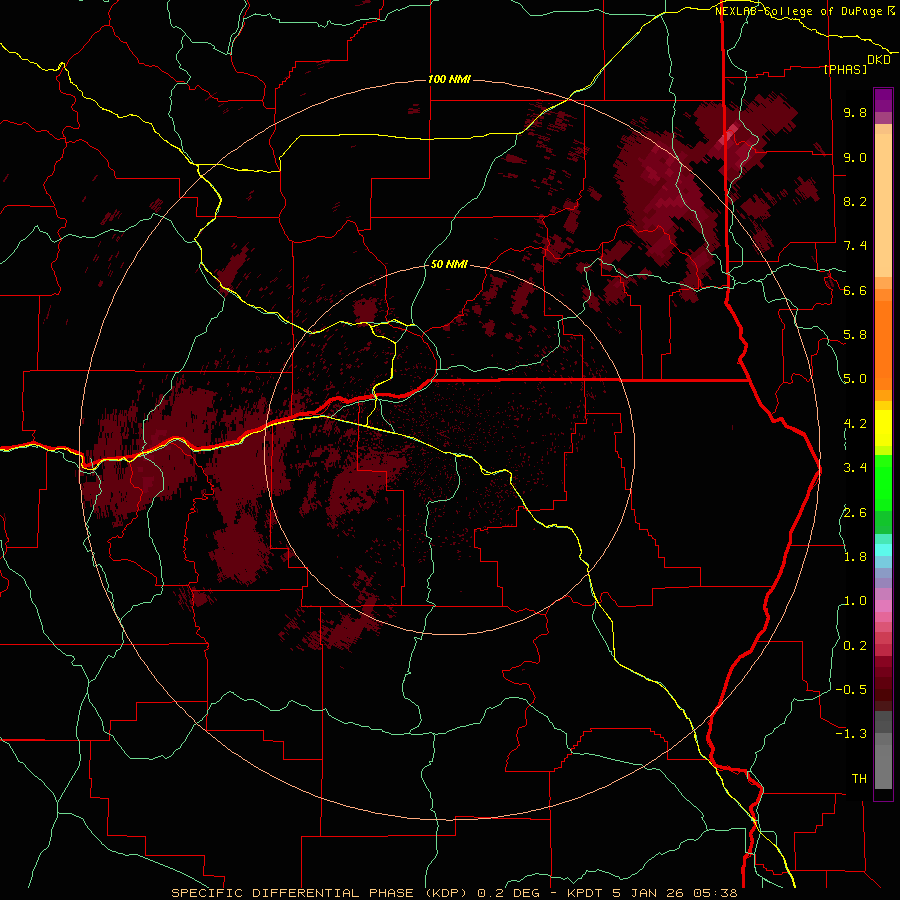Image resolution: width=900 pixels, height=900 pixels.
Task: Click the purple swatch atop the color bar
Action: click(x=883, y=100)
